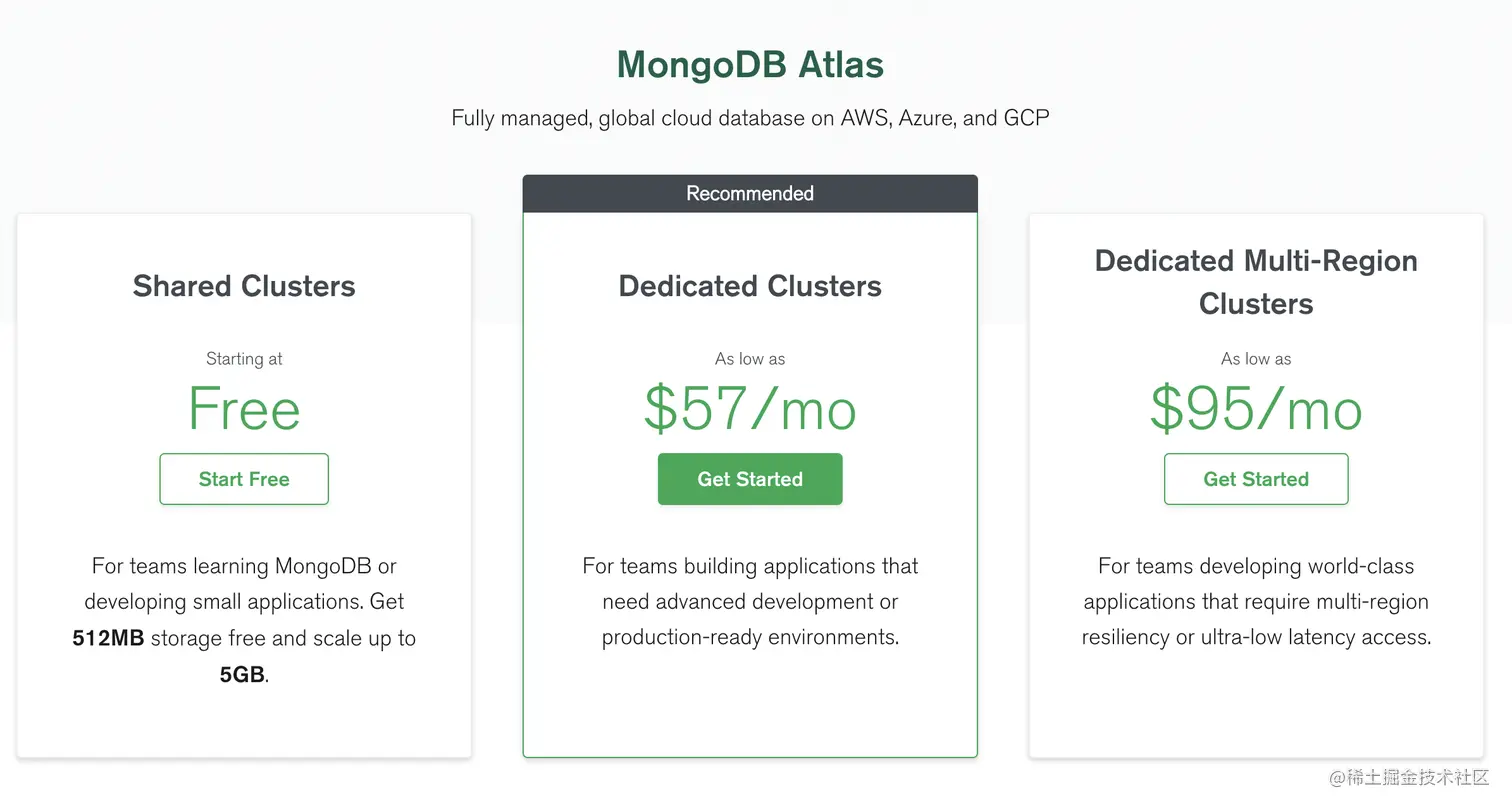Click the Dedicated Clusters description paragraph

point(750,602)
